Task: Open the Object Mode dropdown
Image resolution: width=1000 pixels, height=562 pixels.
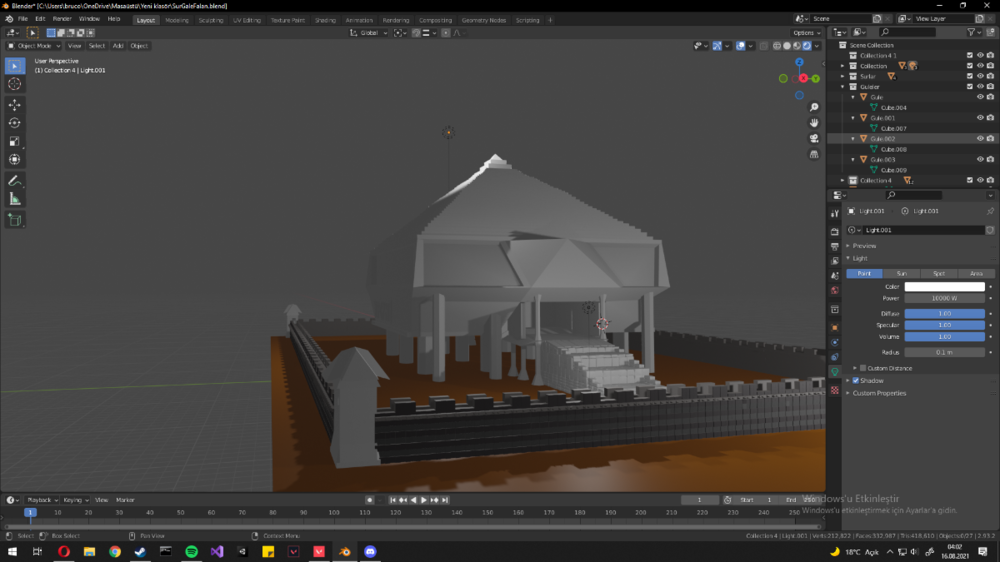Action: [34, 46]
